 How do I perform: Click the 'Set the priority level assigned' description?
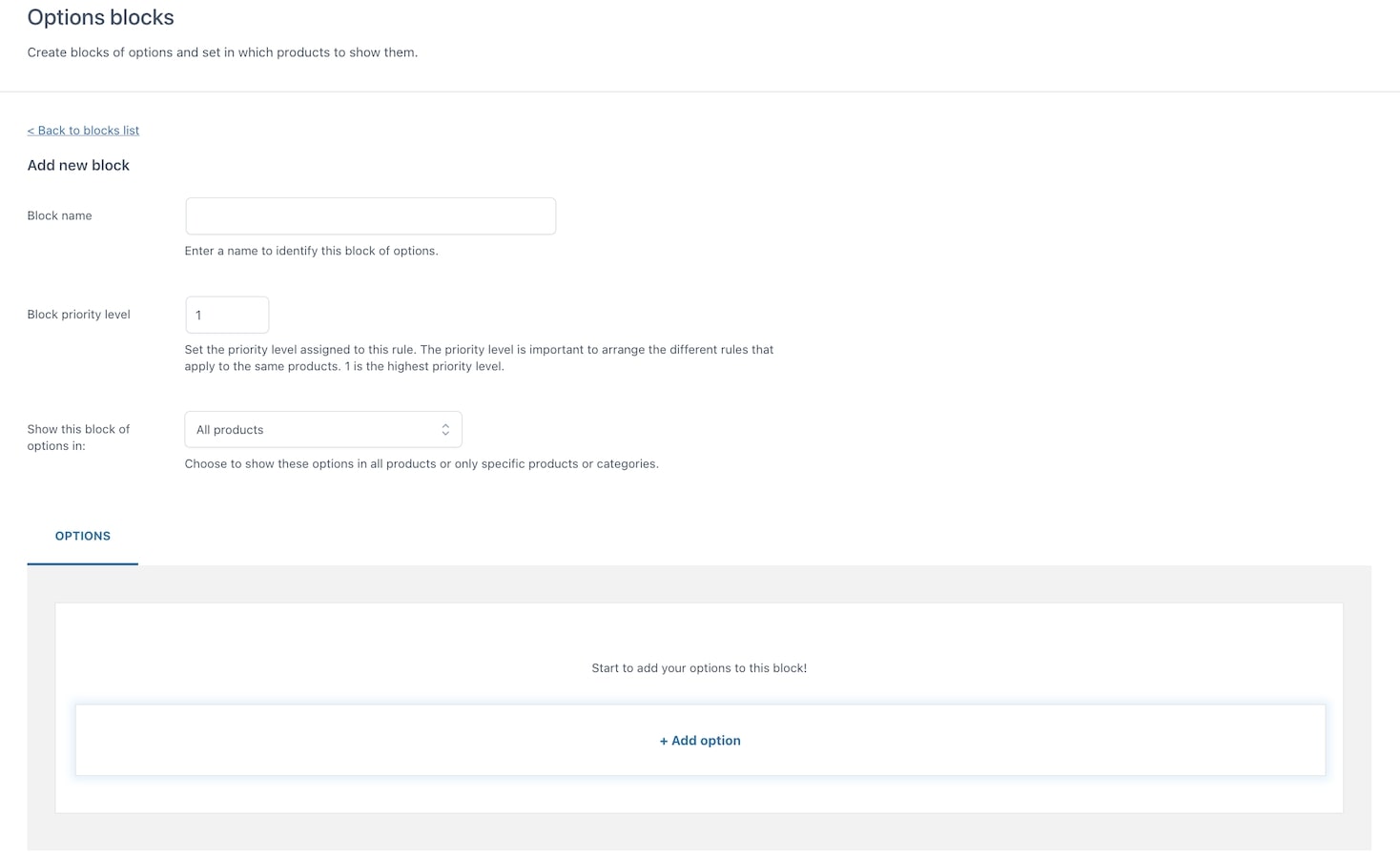(479, 357)
